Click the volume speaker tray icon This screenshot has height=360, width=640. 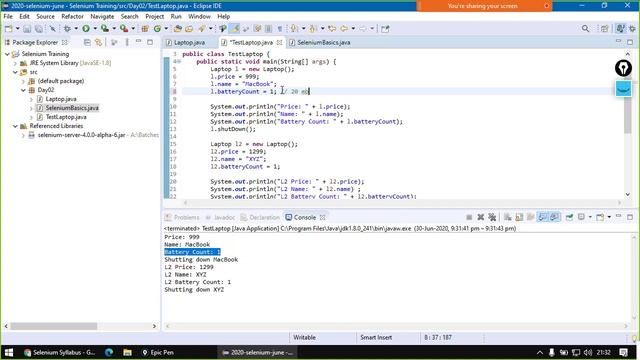(588, 353)
